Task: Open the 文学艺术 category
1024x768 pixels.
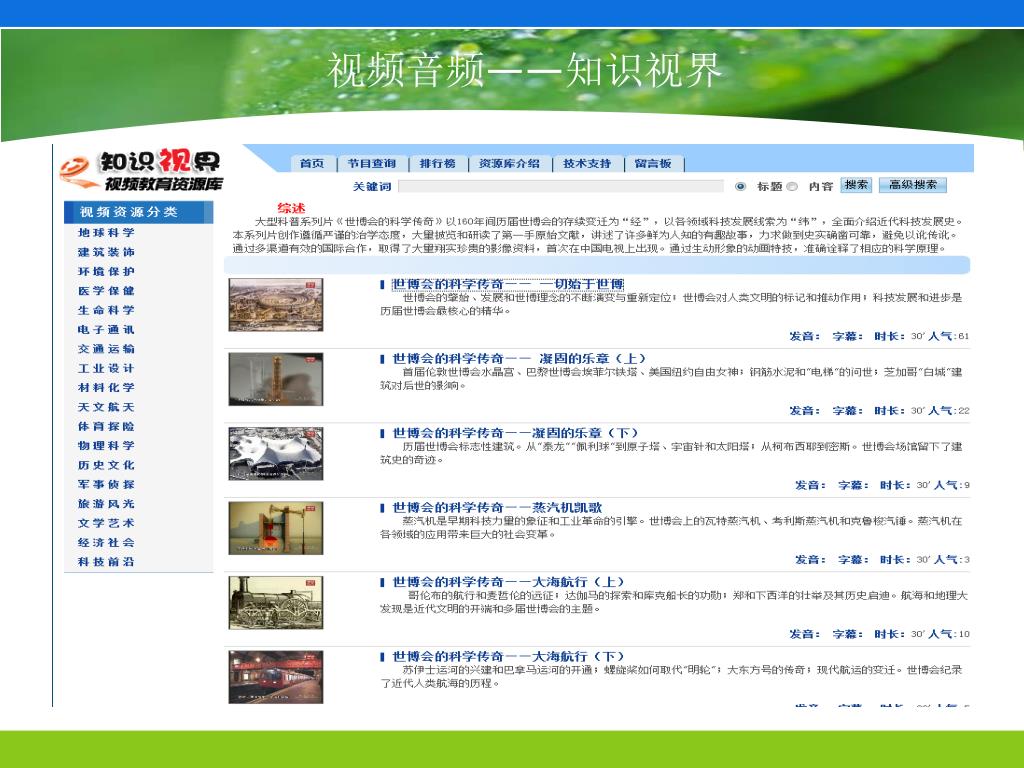Action: (x=106, y=523)
